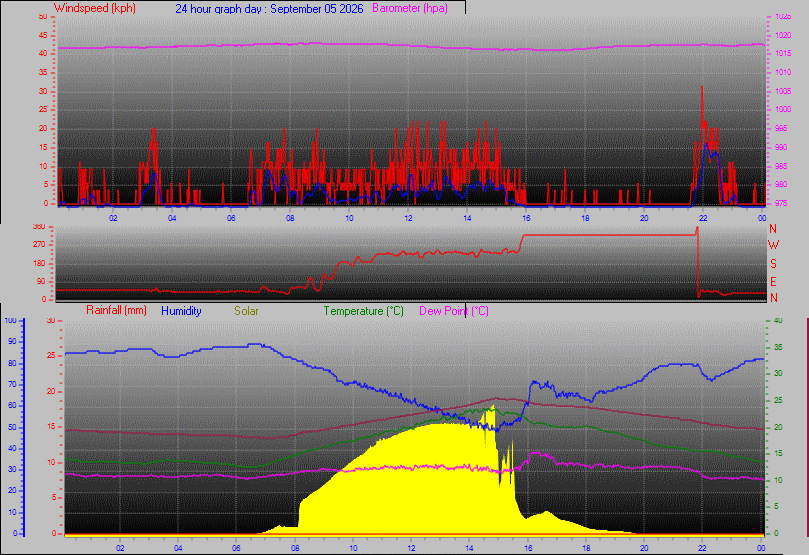
Task: Click the Humidity legend label
Action: pyautogui.click(x=181, y=311)
